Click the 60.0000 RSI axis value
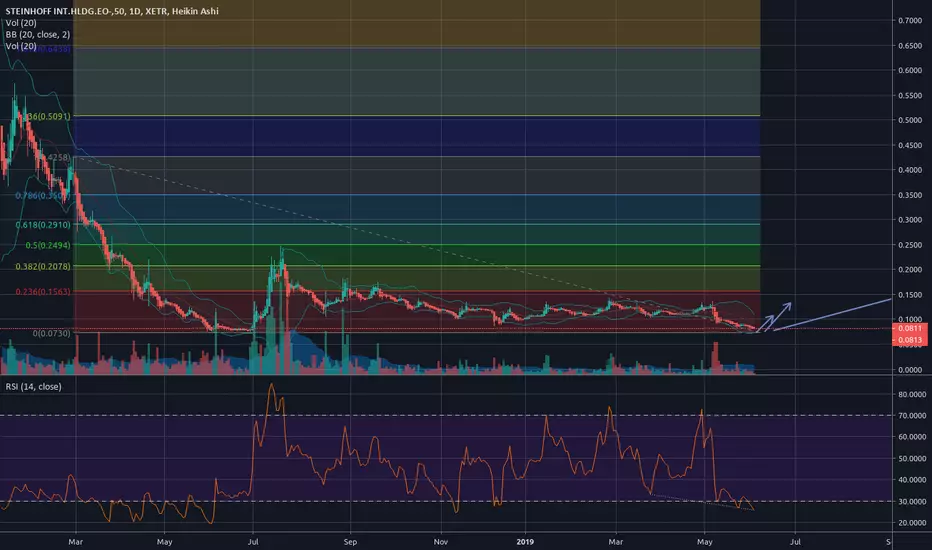Image resolution: width=932 pixels, height=550 pixels. point(912,437)
